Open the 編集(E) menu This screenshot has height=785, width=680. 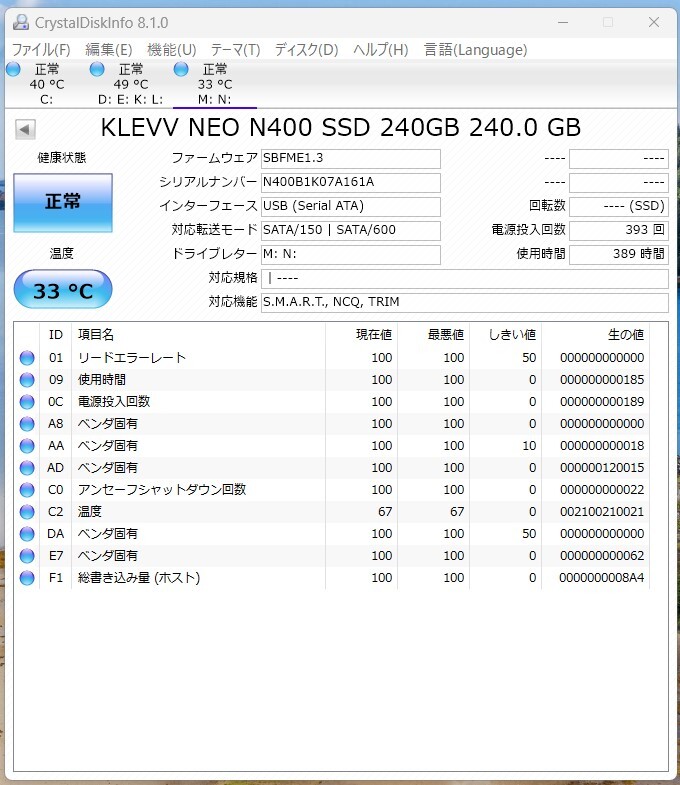(109, 50)
